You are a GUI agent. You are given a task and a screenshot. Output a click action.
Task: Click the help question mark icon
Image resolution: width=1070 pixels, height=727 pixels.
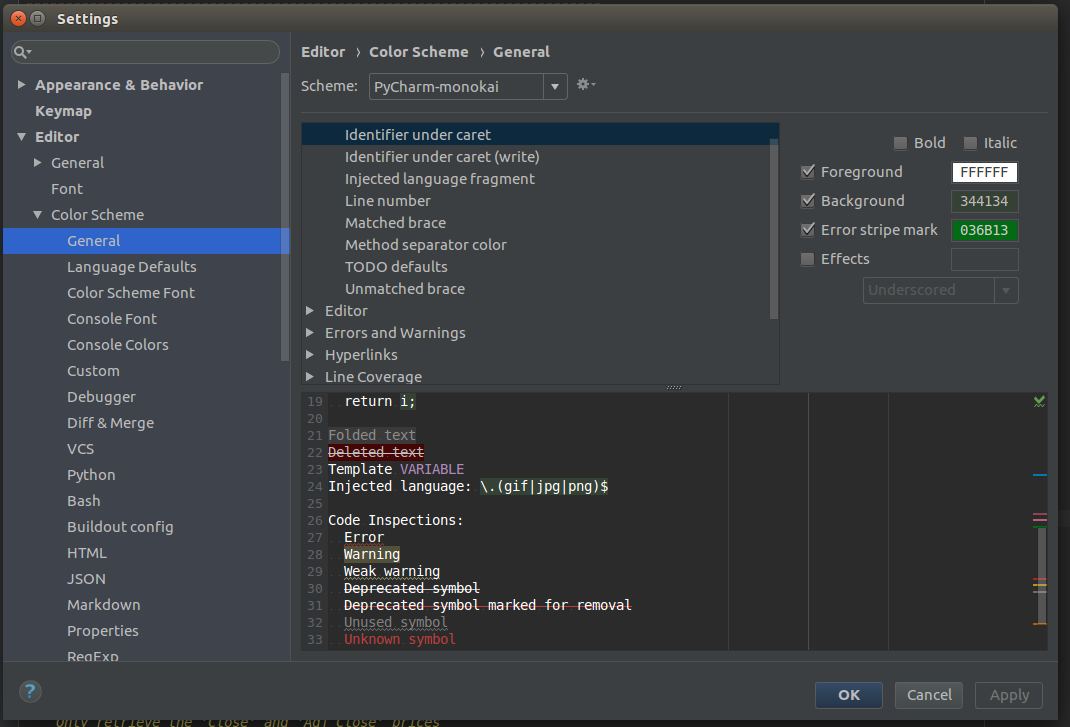coord(29,691)
